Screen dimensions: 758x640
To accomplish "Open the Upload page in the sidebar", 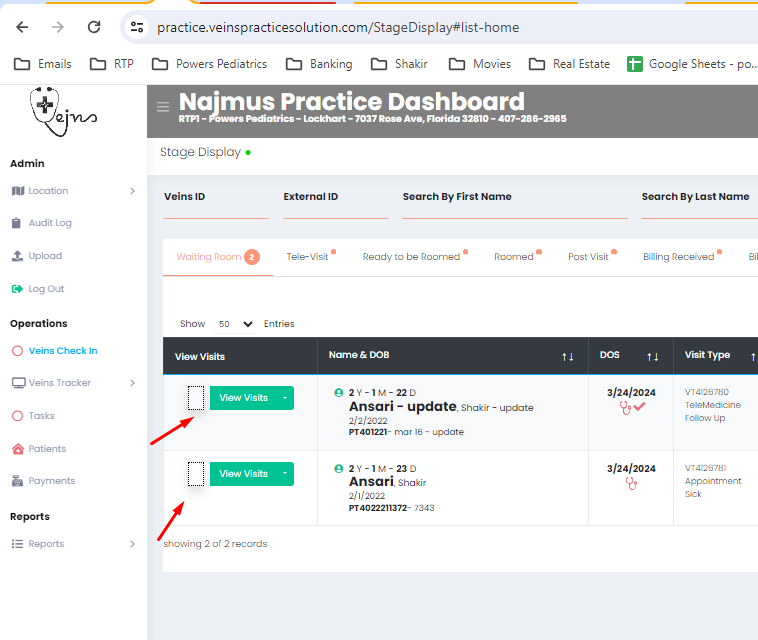I will point(45,256).
